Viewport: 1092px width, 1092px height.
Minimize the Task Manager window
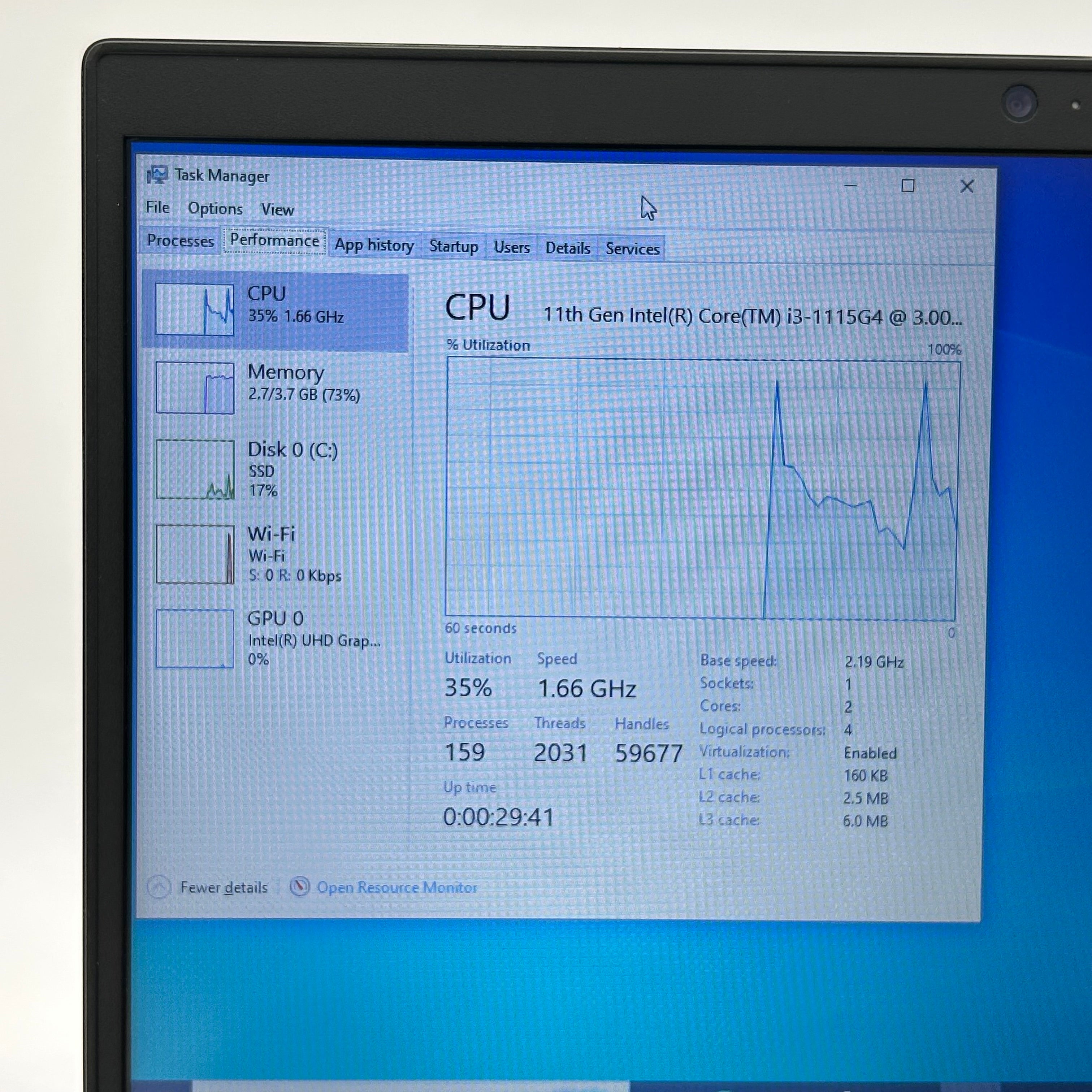(851, 185)
